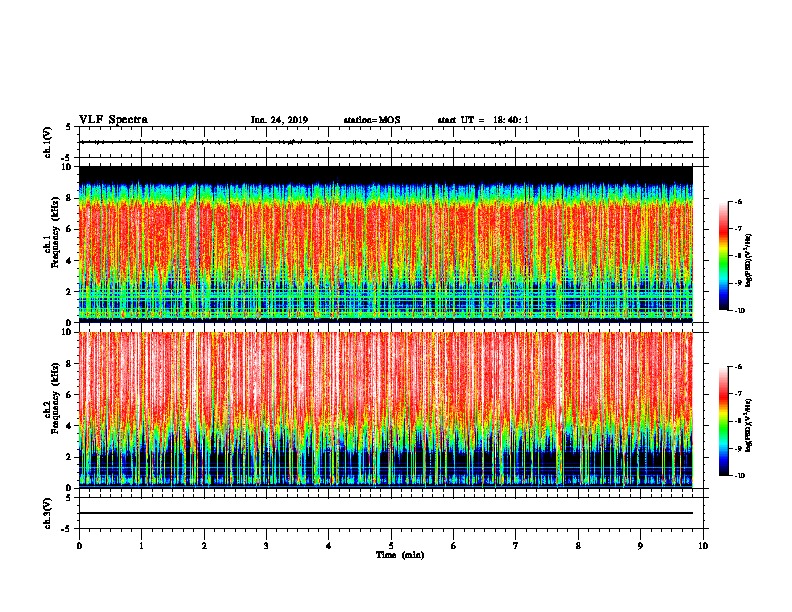Click the time axis tick label "7"
This screenshot has height=612, width=792.
point(516,546)
